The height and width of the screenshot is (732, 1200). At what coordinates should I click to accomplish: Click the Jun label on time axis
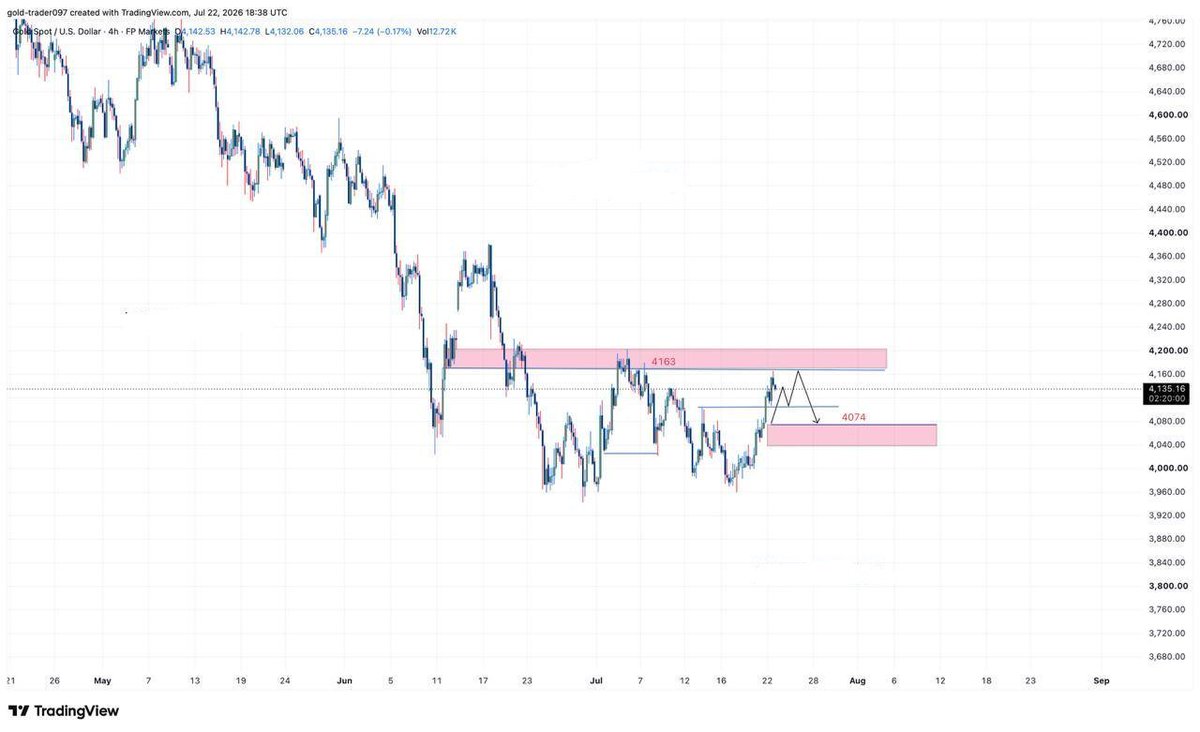click(x=346, y=681)
